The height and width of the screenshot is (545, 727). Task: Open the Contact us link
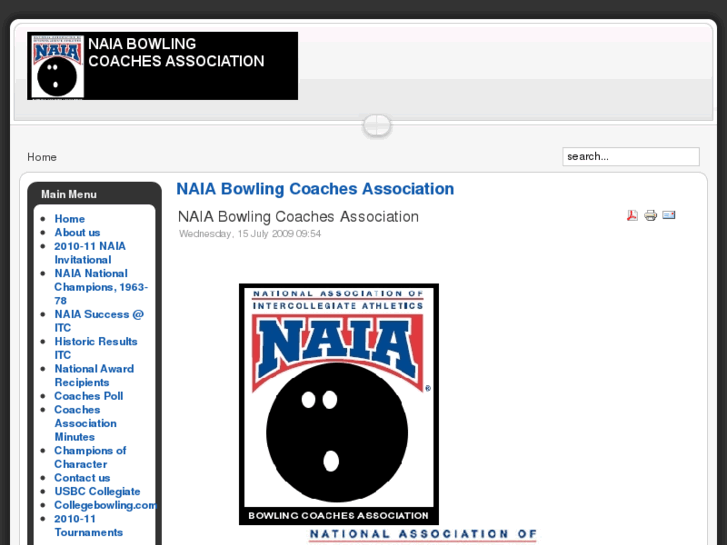click(82, 478)
